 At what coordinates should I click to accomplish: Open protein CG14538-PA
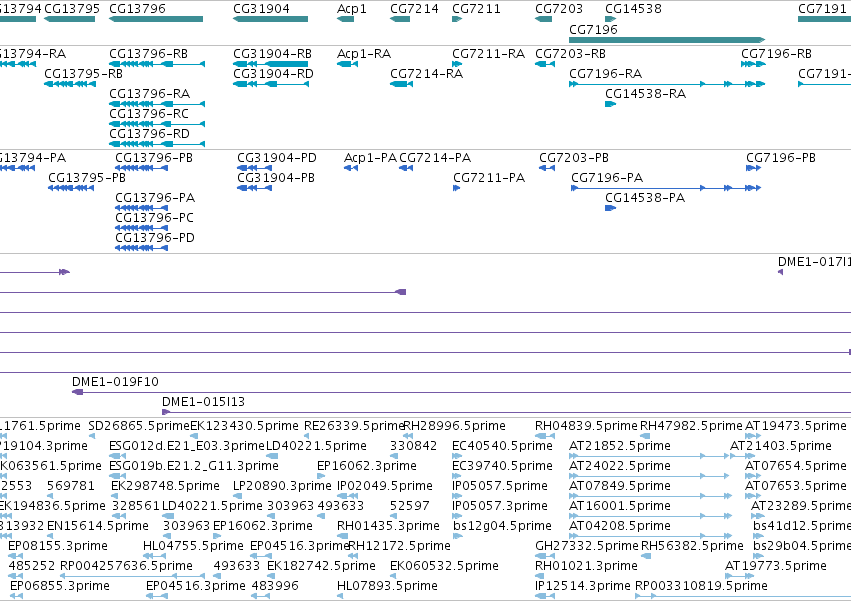coord(611,208)
